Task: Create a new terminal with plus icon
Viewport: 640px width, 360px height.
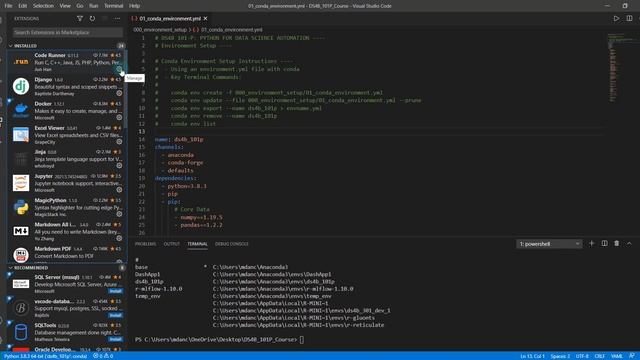Action: coord(591,243)
